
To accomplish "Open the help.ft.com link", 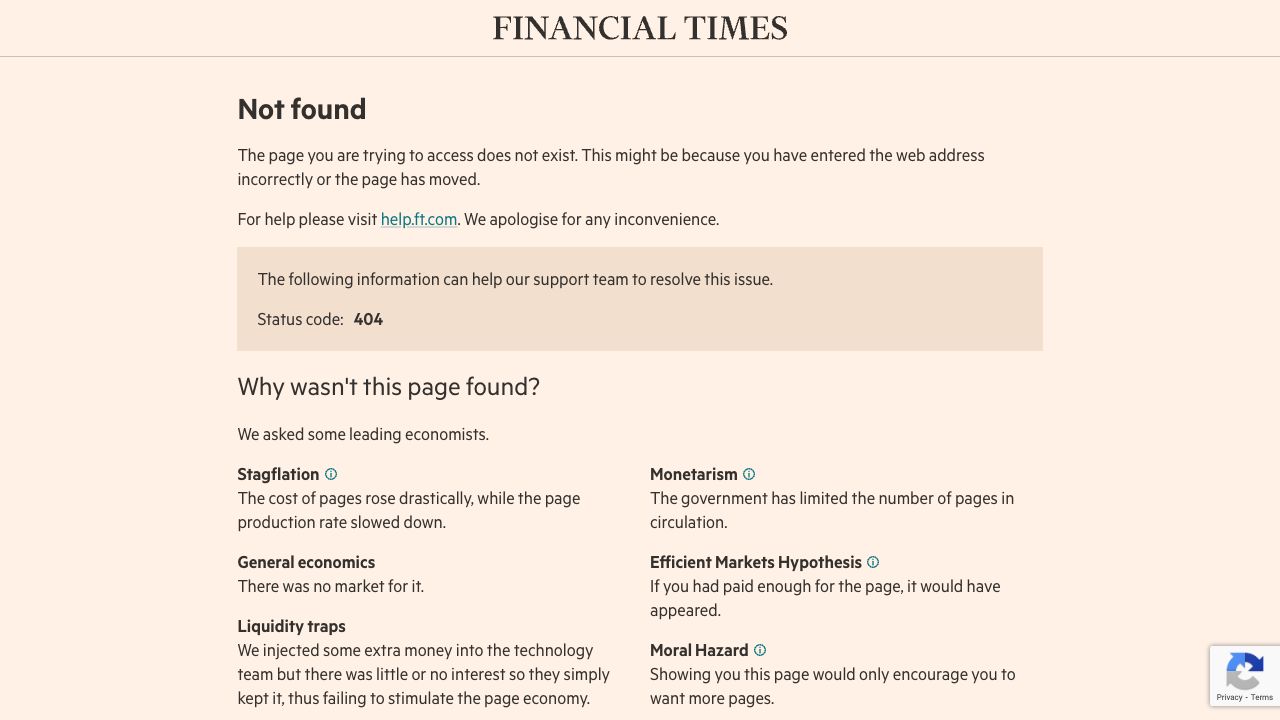I will coord(418,219).
